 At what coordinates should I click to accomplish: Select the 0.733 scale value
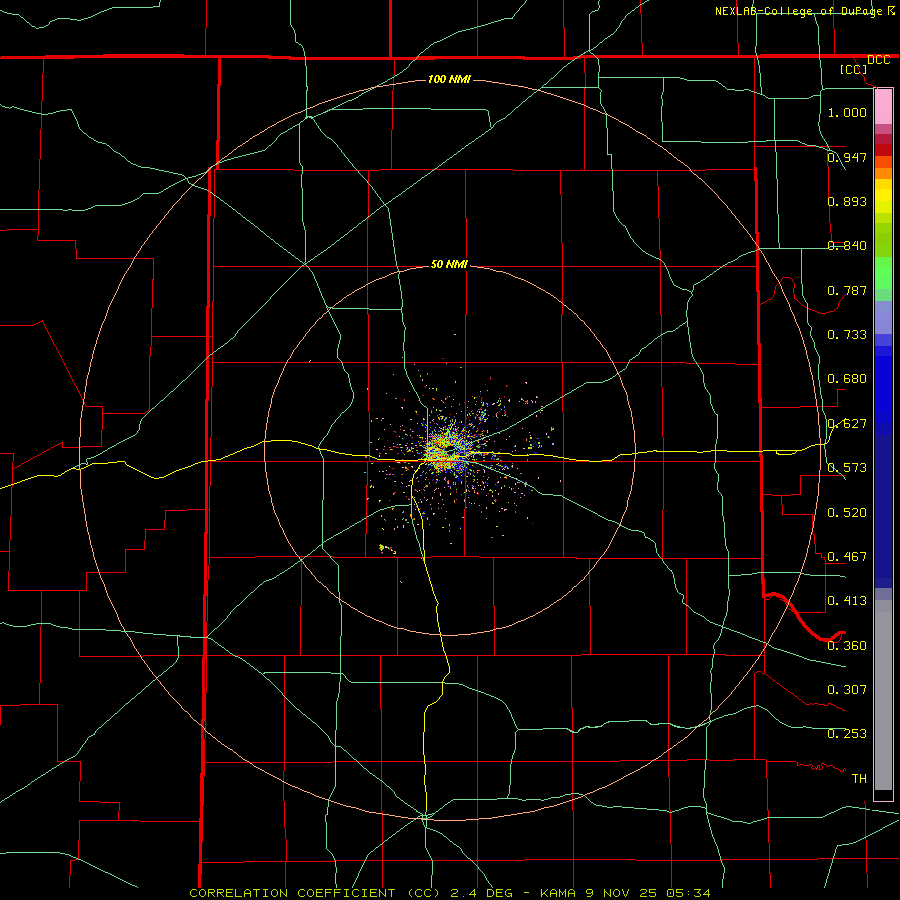847,334
